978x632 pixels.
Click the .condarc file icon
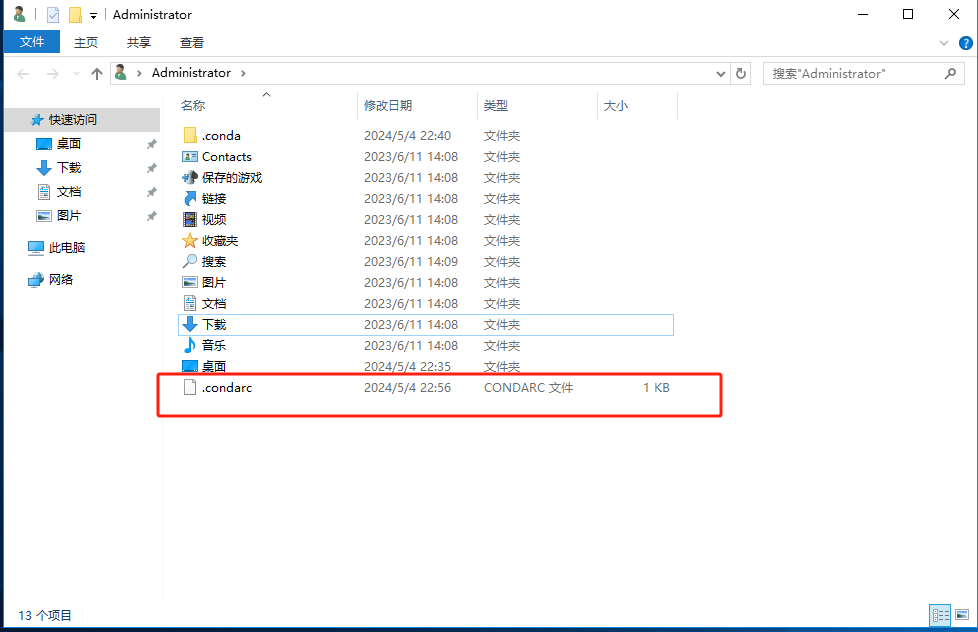click(190, 387)
